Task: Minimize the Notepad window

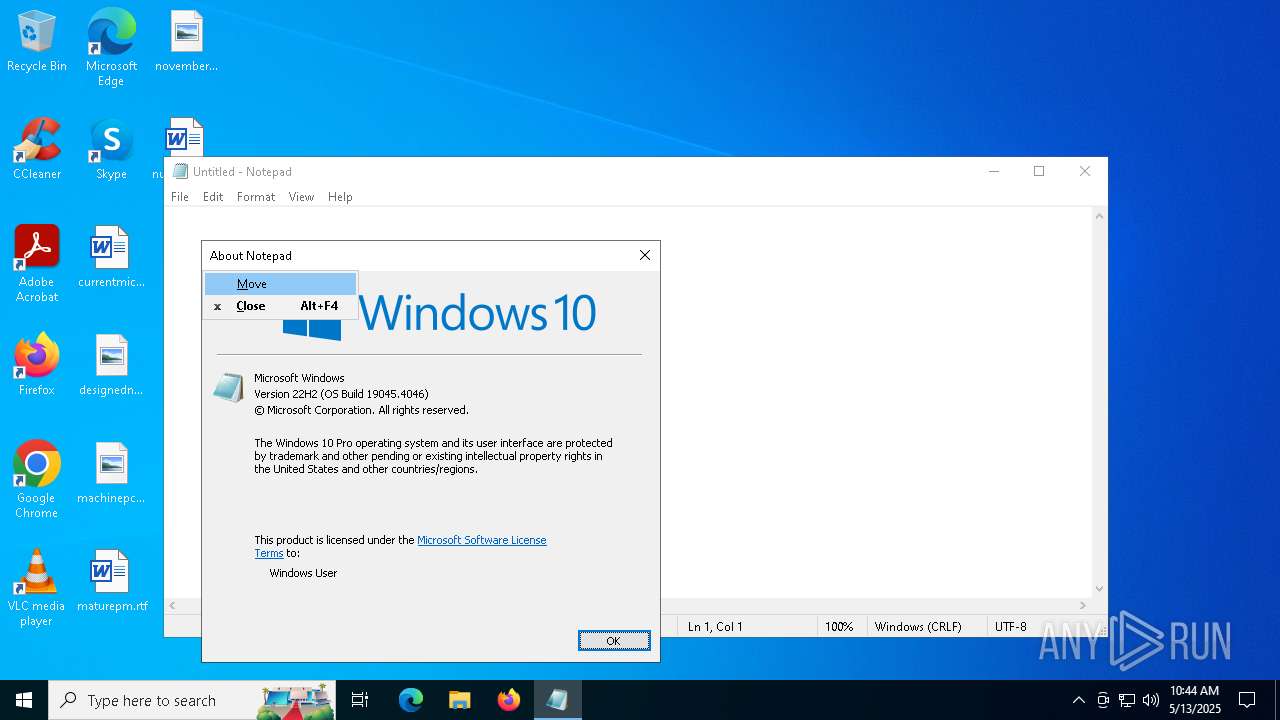Action: (x=994, y=171)
